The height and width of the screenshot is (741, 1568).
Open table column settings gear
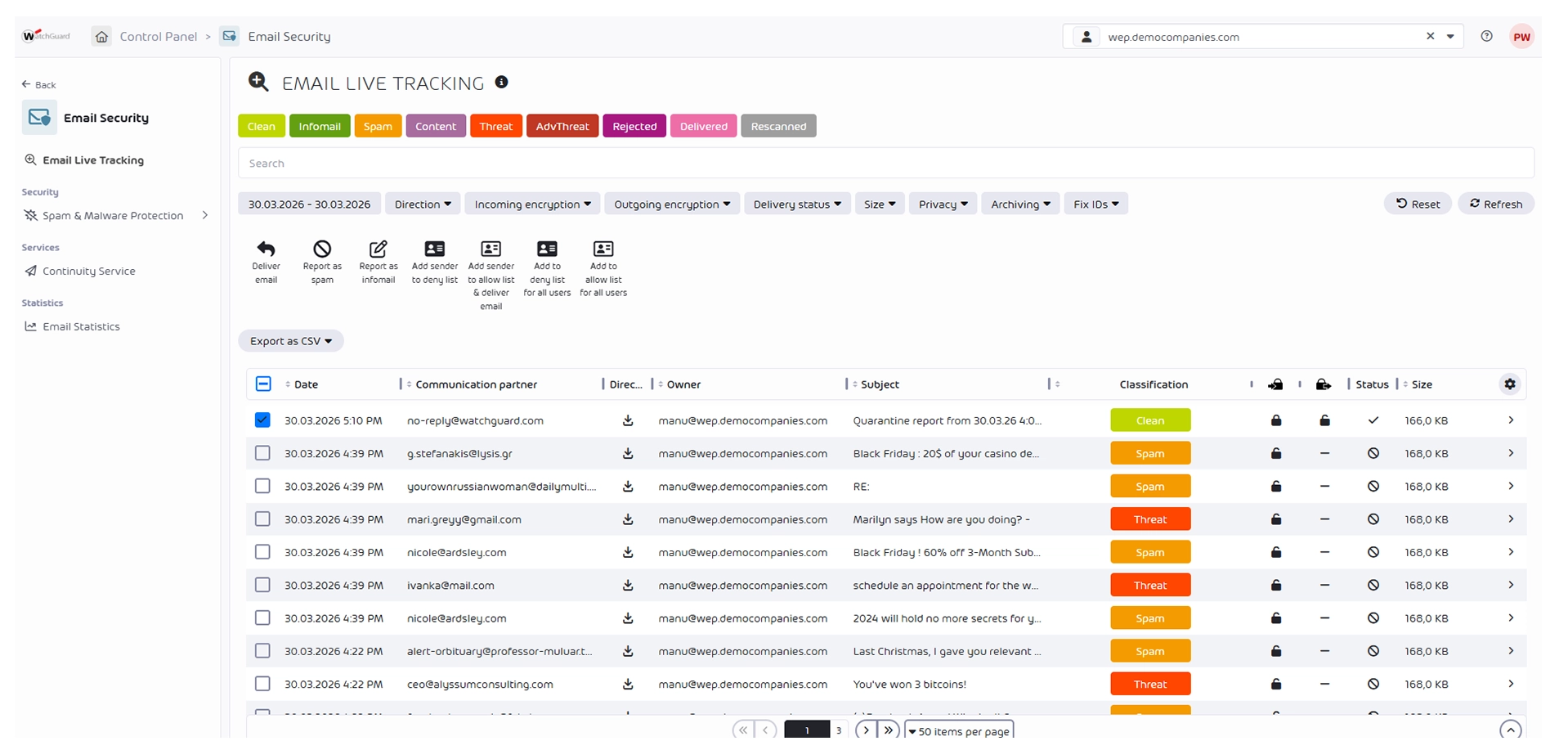tap(1510, 384)
